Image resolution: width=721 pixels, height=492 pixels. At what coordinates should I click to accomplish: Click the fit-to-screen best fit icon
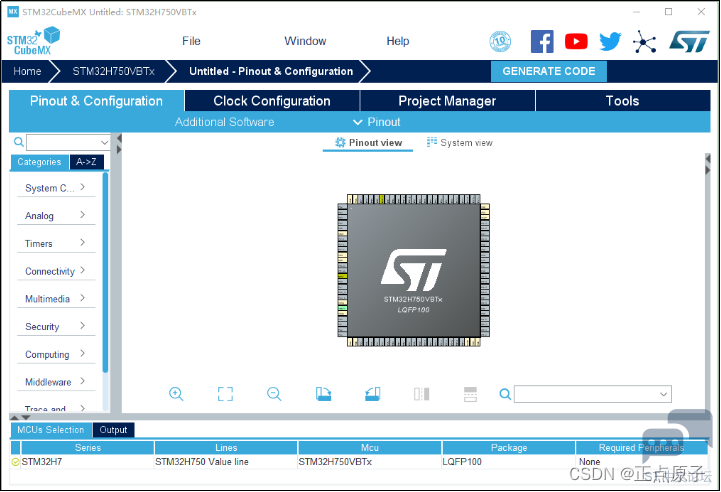(x=225, y=394)
